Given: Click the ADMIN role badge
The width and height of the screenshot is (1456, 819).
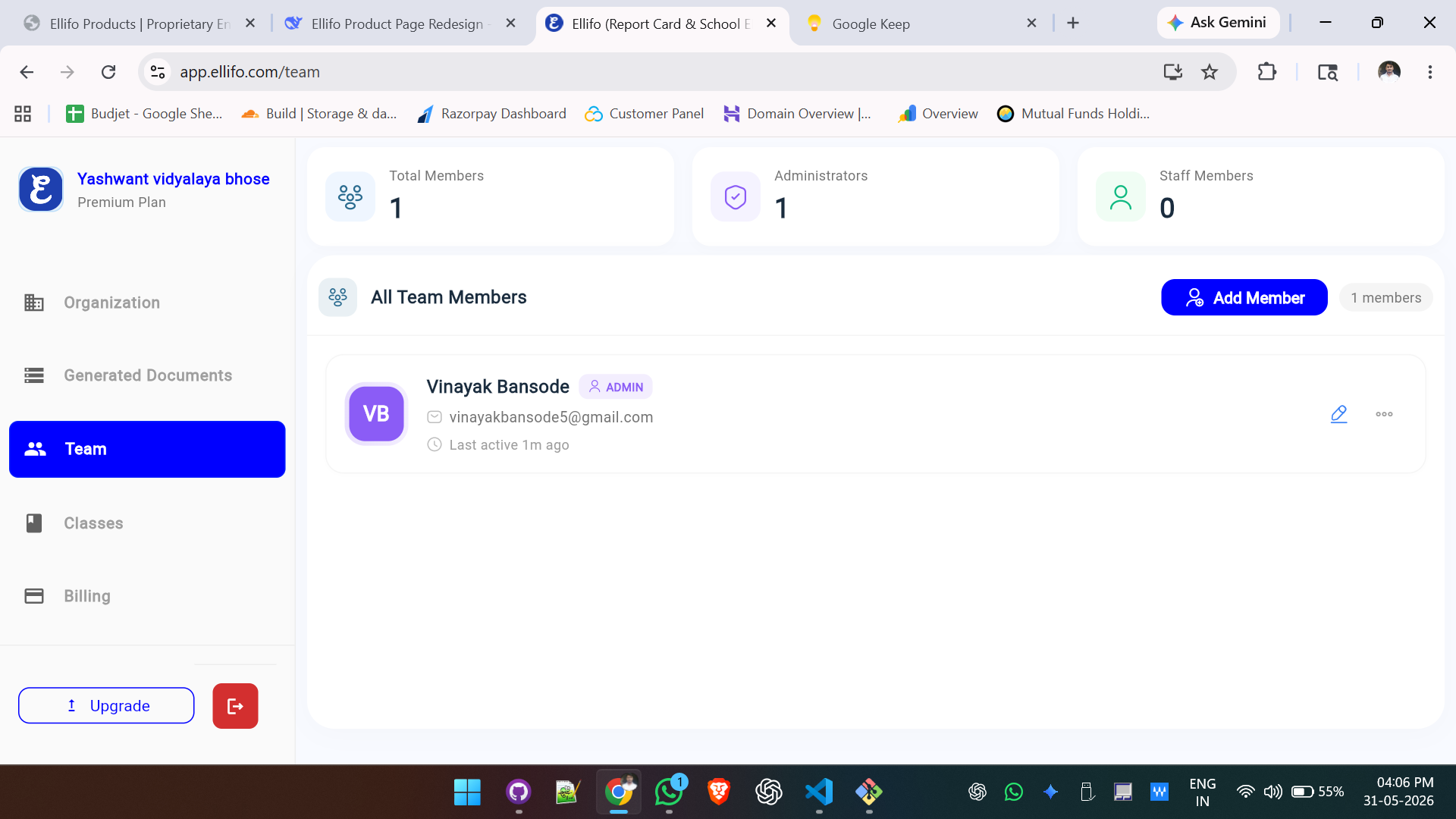Looking at the screenshot, I should 616,387.
